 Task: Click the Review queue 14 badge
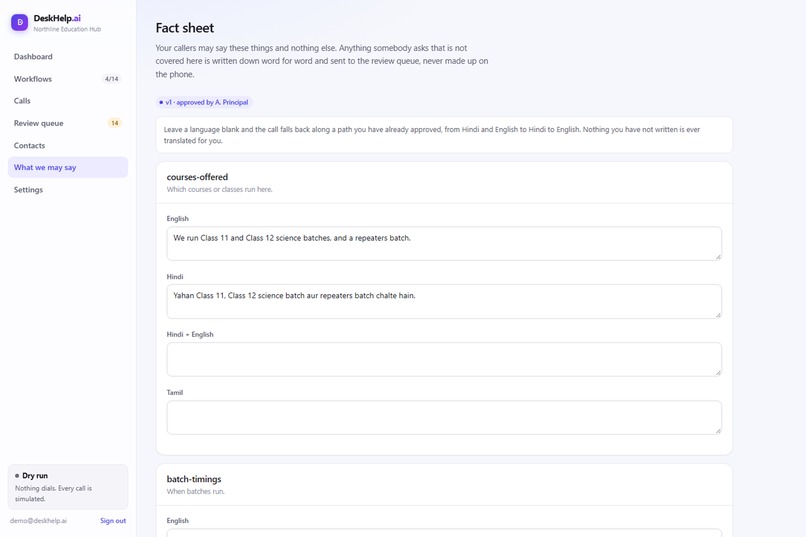(115, 123)
